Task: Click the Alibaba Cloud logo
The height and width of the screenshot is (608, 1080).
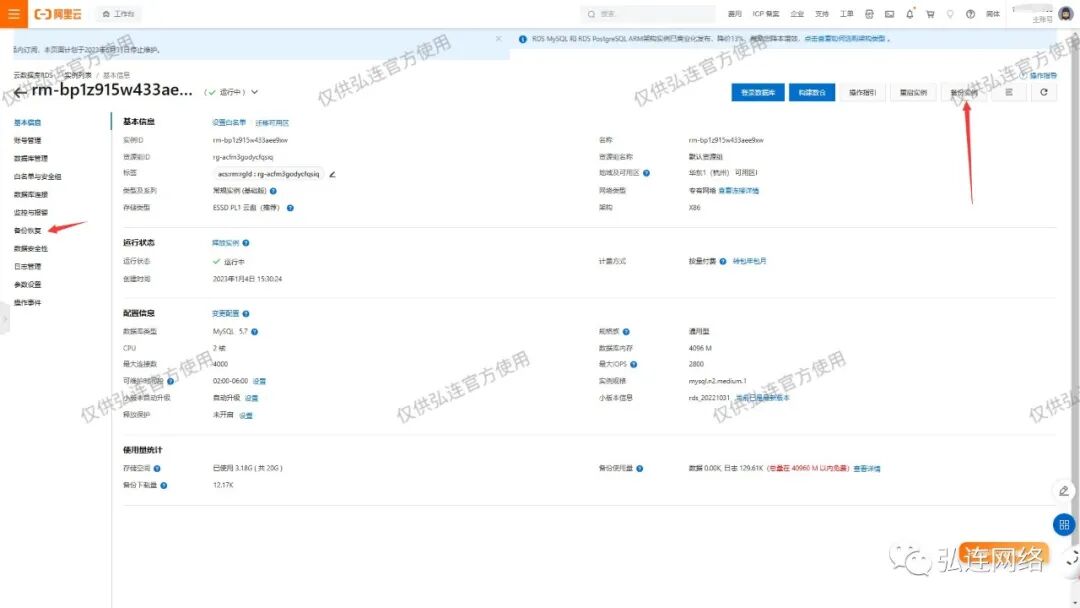Action: click(58, 14)
